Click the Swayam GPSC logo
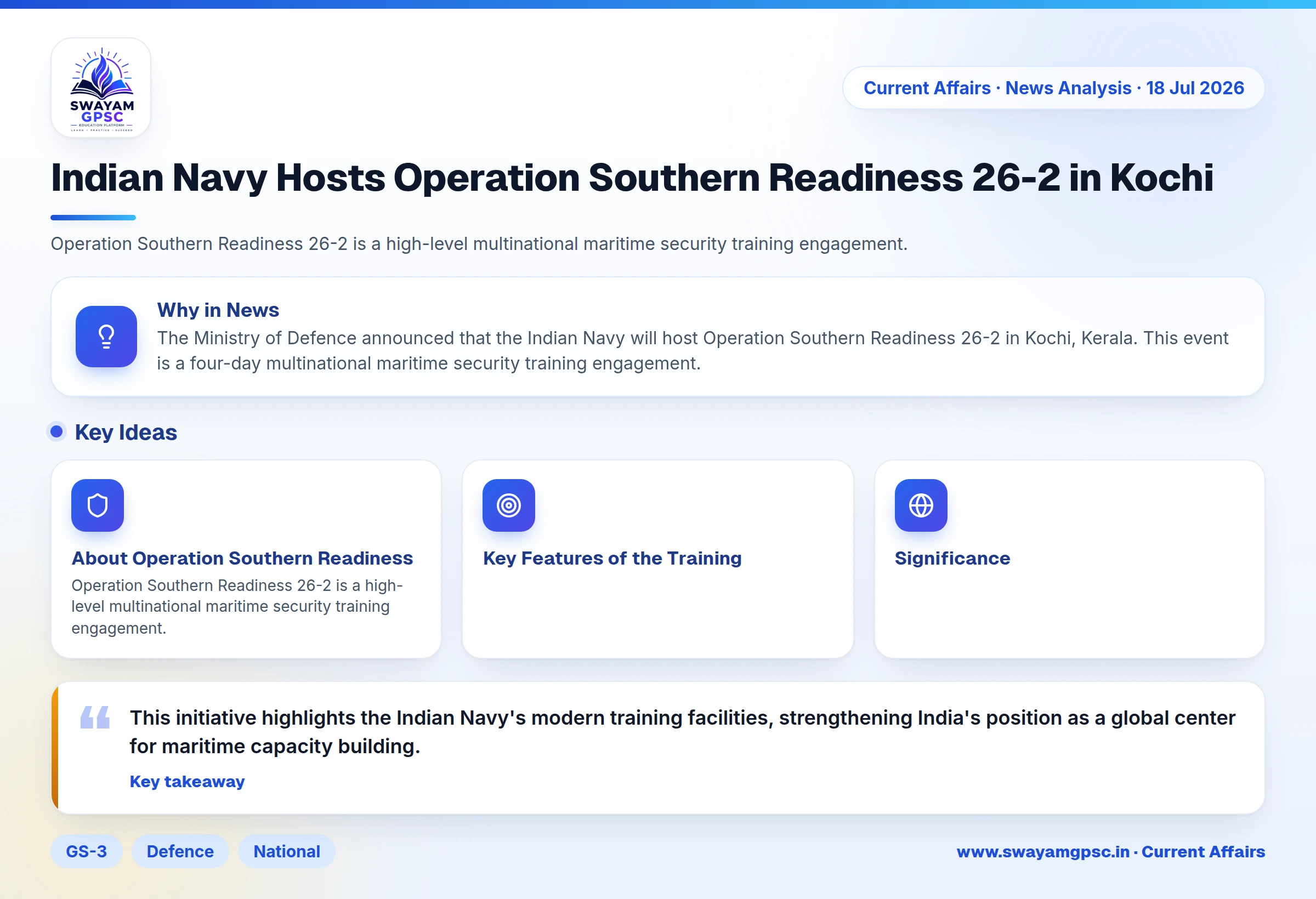This screenshot has height=899, width=1316. point(101,88)
